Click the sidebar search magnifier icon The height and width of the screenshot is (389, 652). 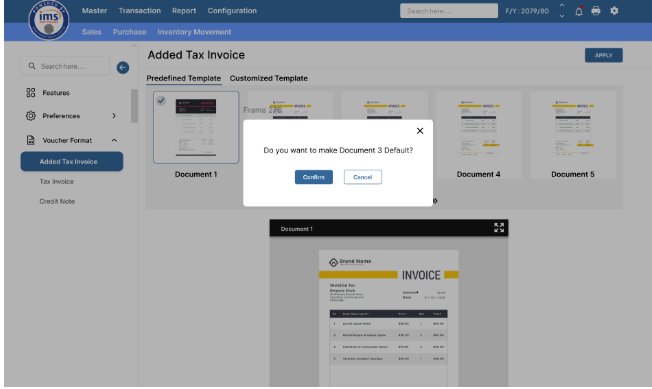click(32, 66)
